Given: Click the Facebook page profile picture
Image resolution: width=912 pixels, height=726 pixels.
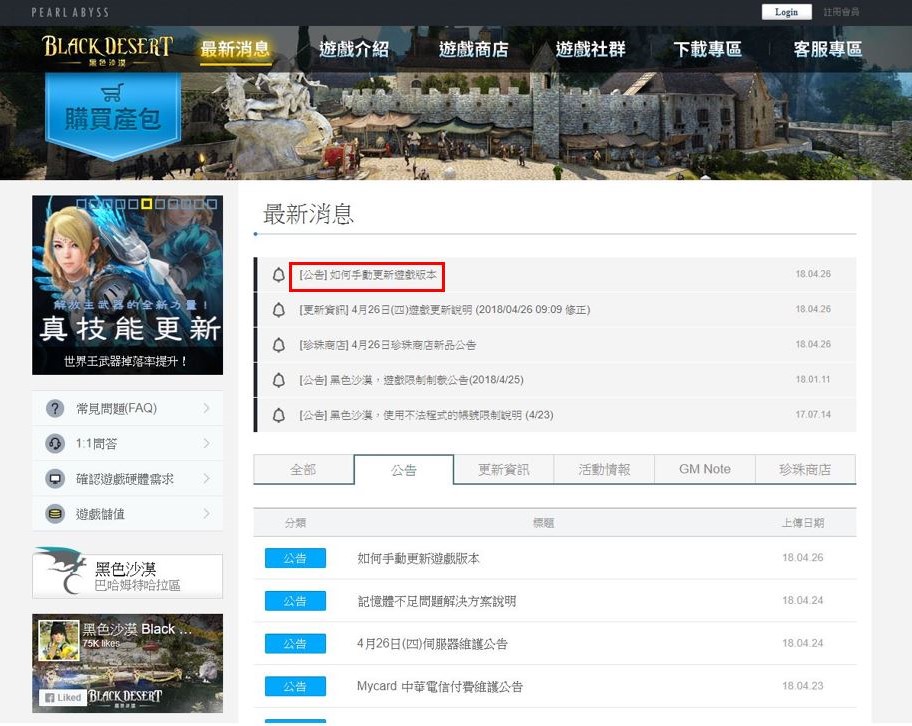Looking at the screenshot, I should (x=59, y=640).
